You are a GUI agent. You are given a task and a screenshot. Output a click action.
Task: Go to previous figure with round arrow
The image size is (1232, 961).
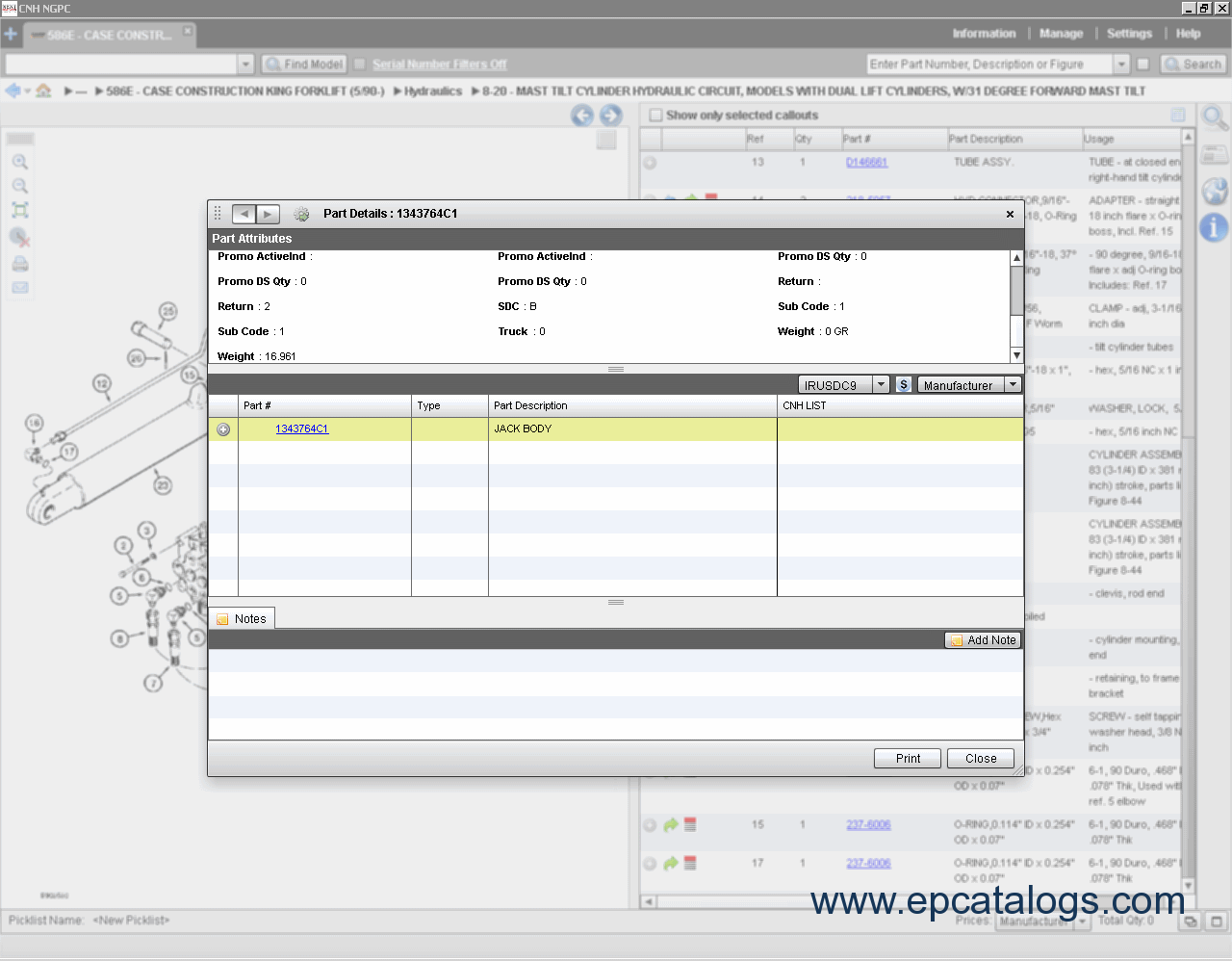[582, 116]
